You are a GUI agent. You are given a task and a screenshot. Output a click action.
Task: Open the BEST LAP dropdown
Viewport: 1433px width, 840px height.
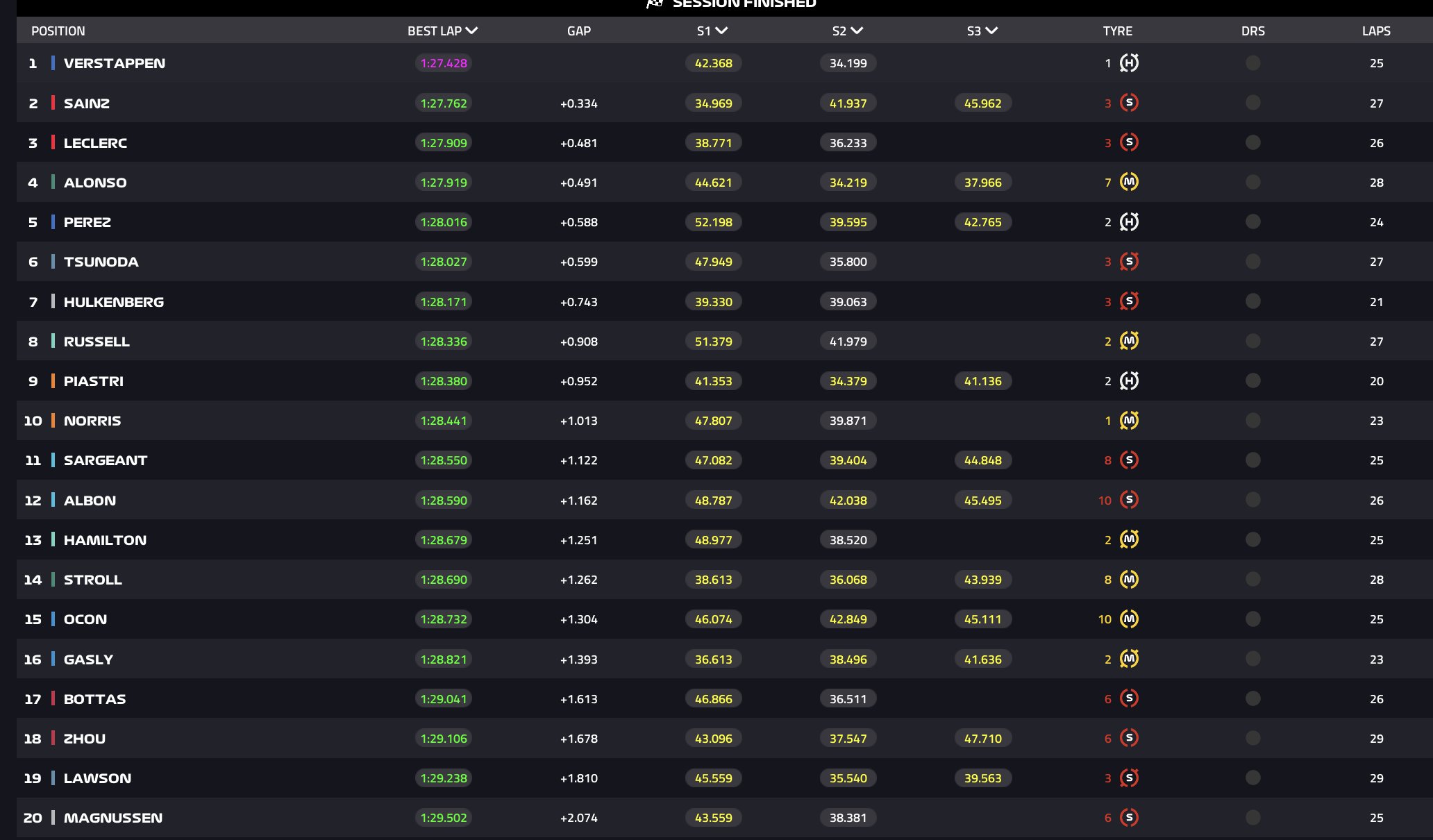pyautogui.click(x=442, y=31)
